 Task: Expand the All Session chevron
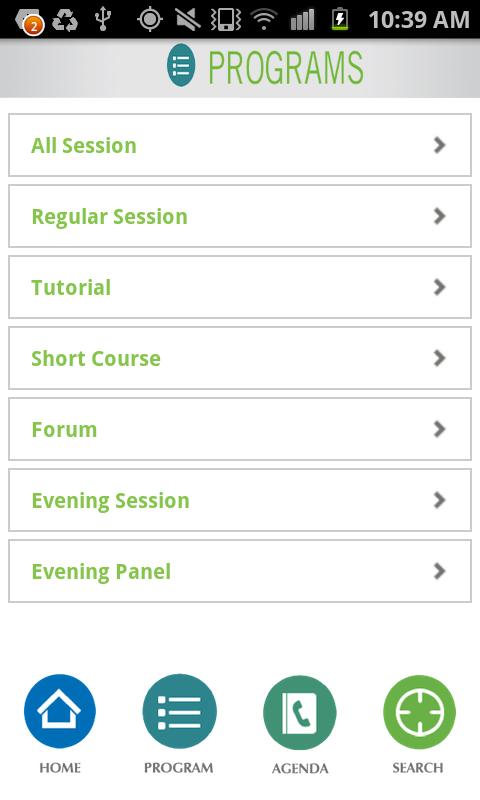click(439, 145)
